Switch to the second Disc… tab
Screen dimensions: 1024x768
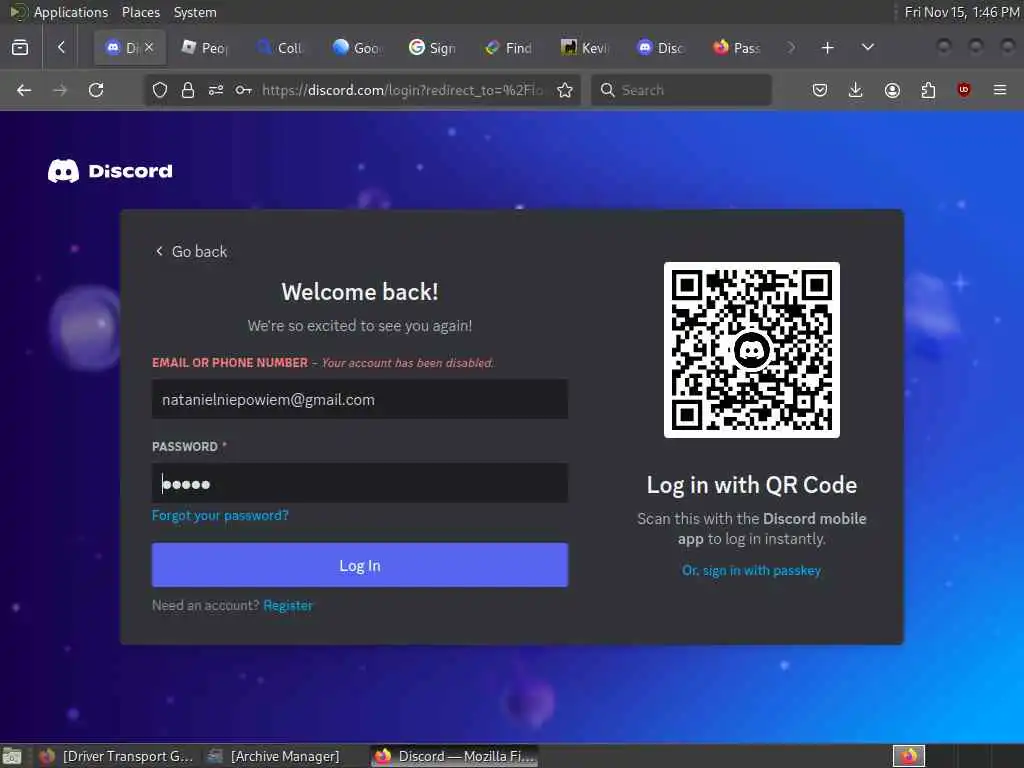click(660, 48)
